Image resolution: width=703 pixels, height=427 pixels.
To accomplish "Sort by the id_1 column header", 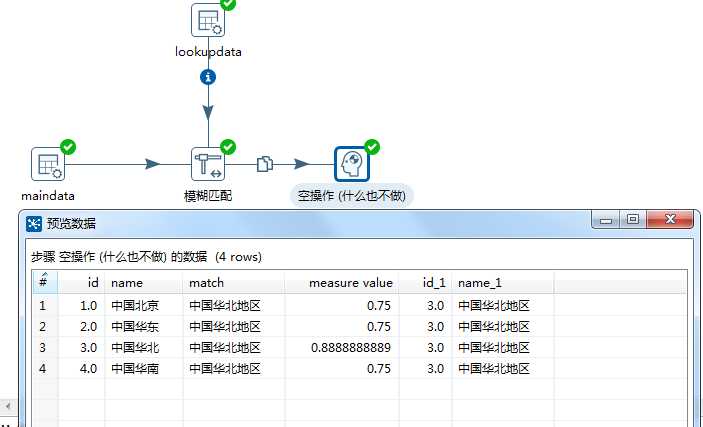I will tap(425, 283).
